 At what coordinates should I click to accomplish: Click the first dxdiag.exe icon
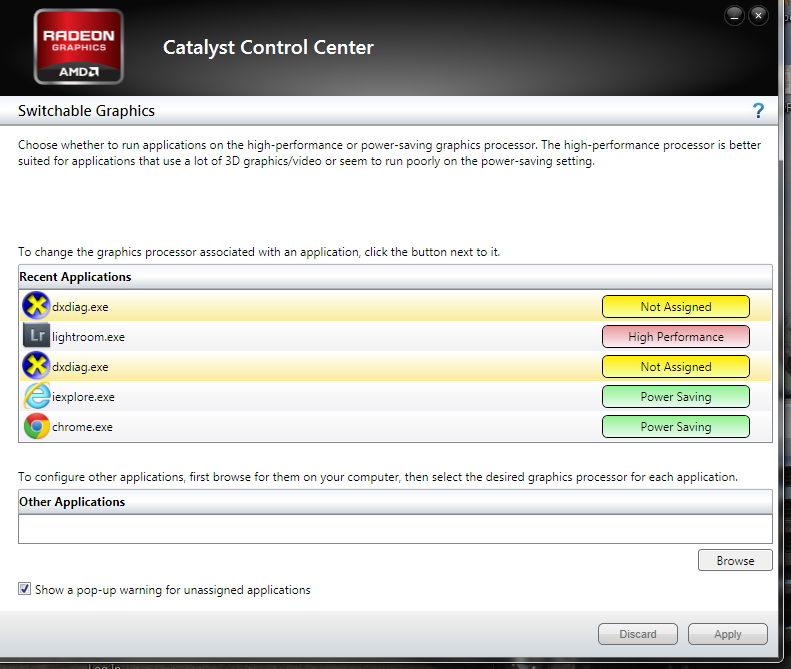36,306
